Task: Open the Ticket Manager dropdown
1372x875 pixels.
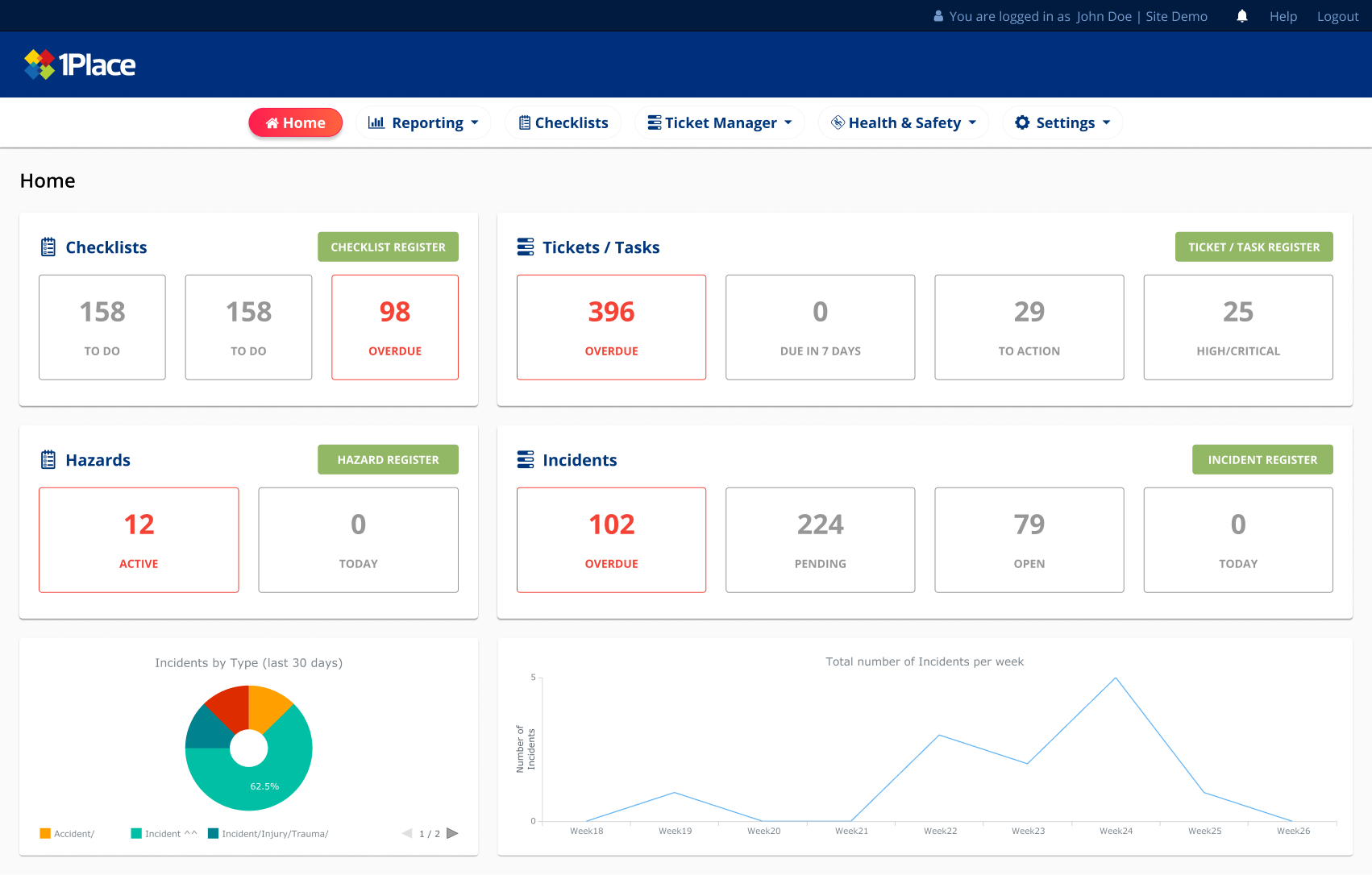Action: [x=720, y=122]
